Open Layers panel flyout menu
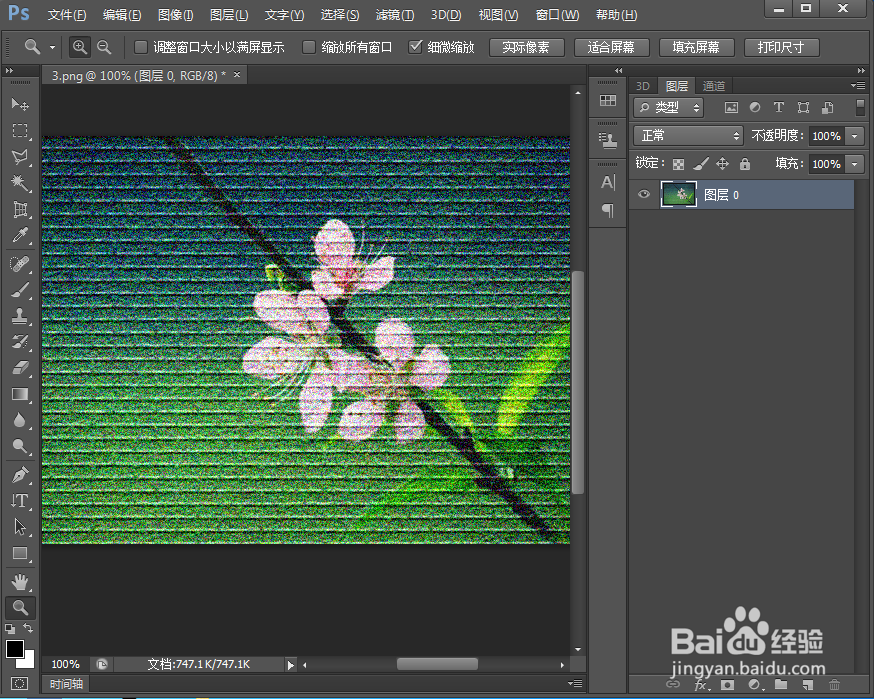This screenshot has width=874, height=699. tap(858, 85)
